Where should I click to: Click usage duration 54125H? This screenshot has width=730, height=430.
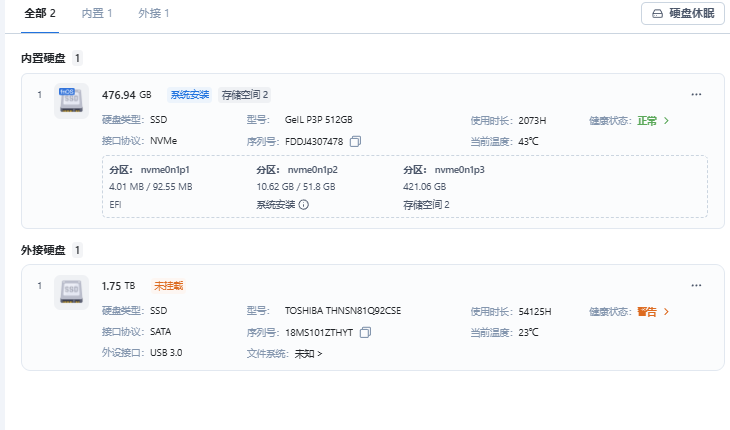pyautogui.click(x=535, y=312)
